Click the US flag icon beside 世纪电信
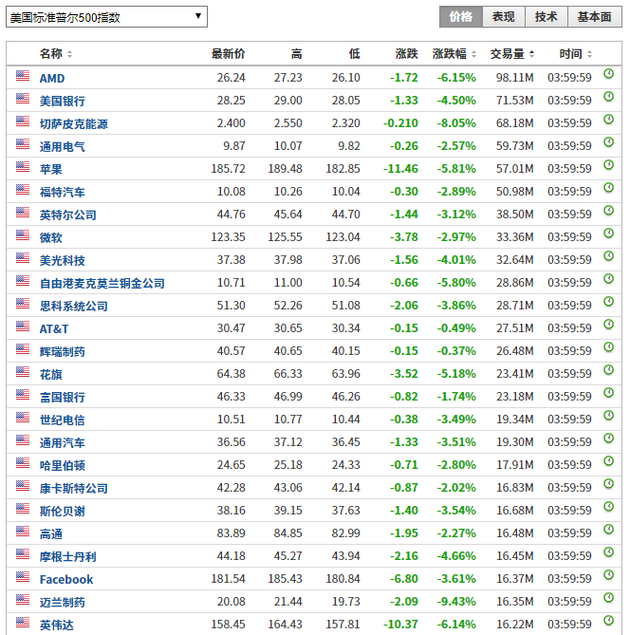The width and height of the screenshot is (630, 635). (23, 417)
